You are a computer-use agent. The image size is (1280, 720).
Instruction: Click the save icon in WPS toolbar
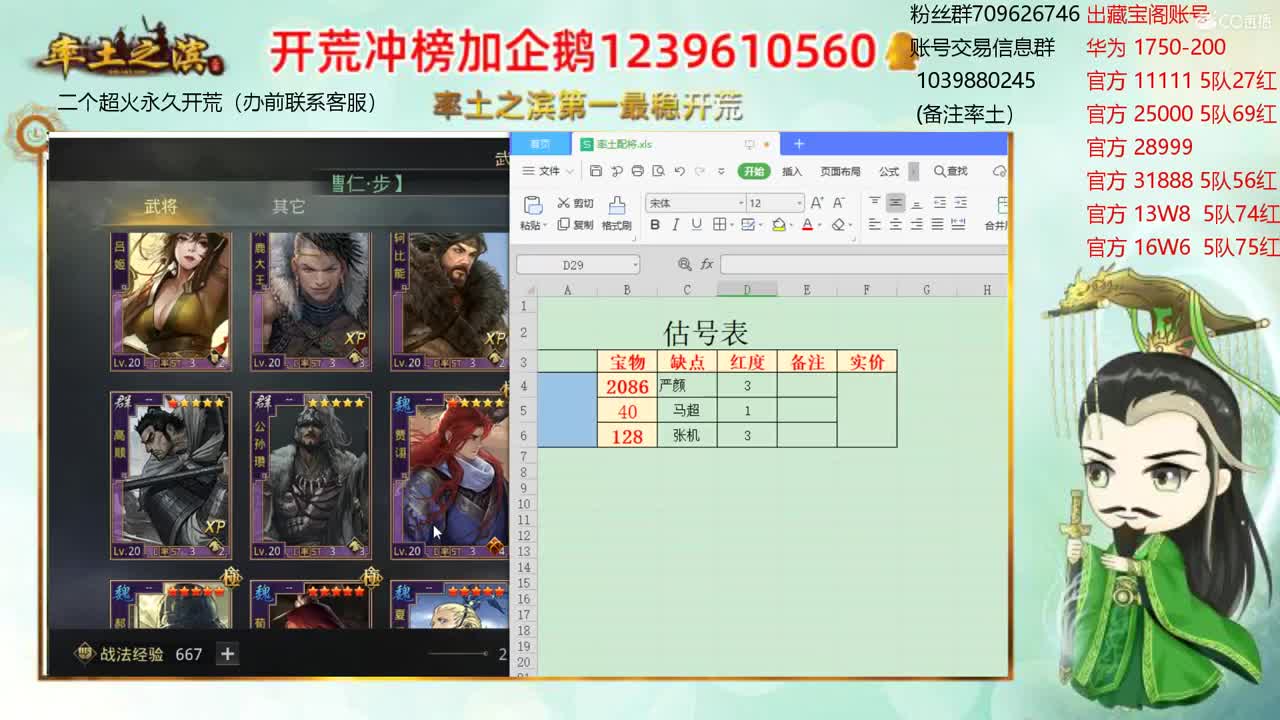click(x=596, y=171)
